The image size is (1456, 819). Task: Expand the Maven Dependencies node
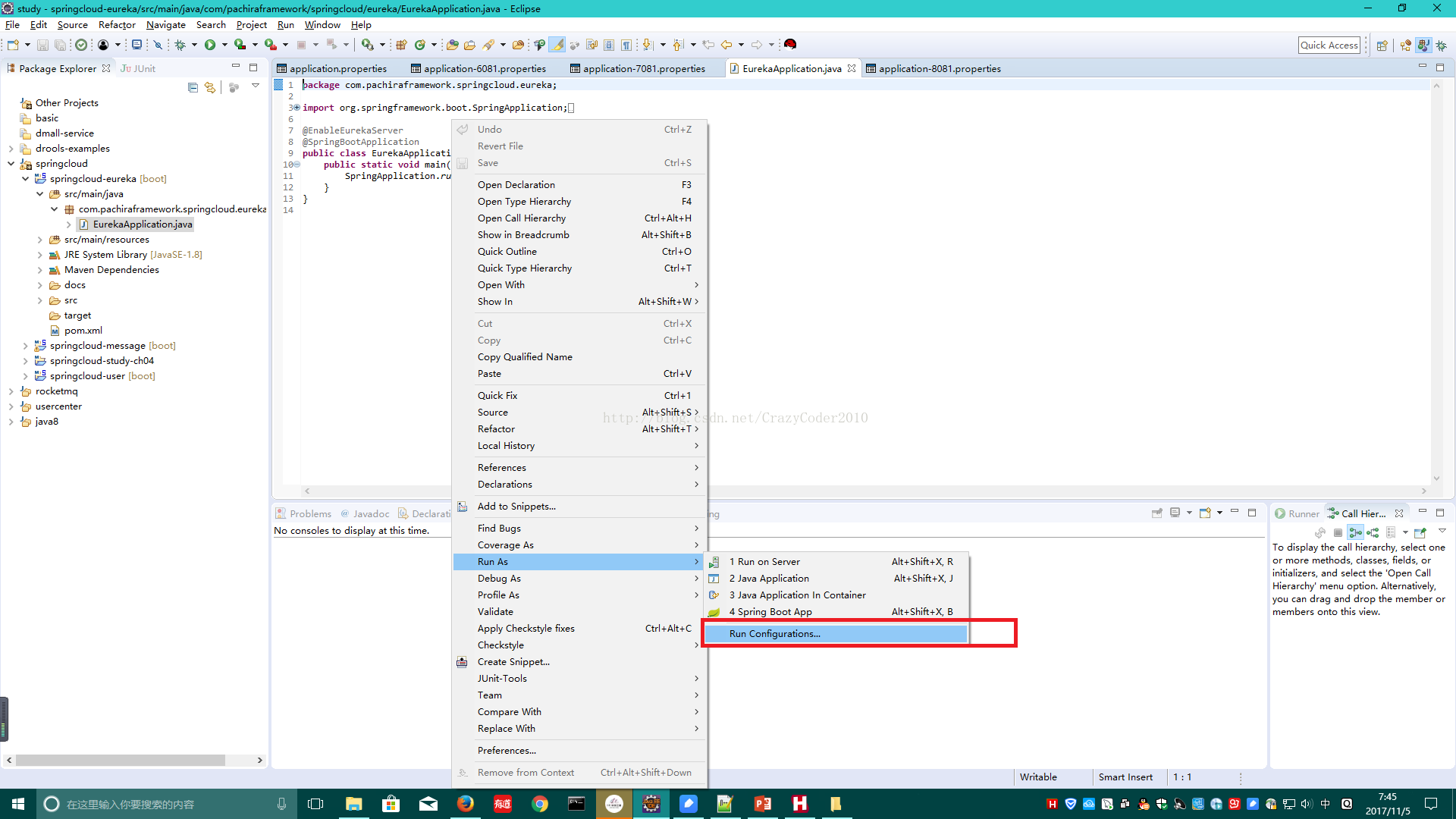tap(39, 269)
